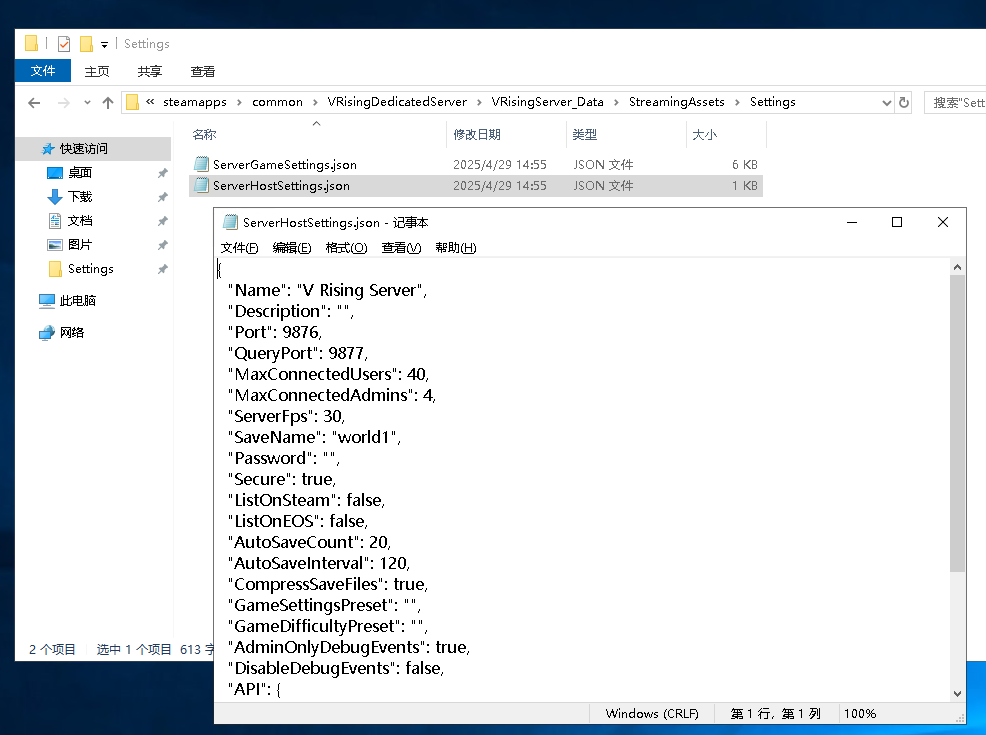Image resolution: width=986 pixels, height=735 pixels.
Task: Click steamapps in the address breadcrumb
Action: coord(195,102)
